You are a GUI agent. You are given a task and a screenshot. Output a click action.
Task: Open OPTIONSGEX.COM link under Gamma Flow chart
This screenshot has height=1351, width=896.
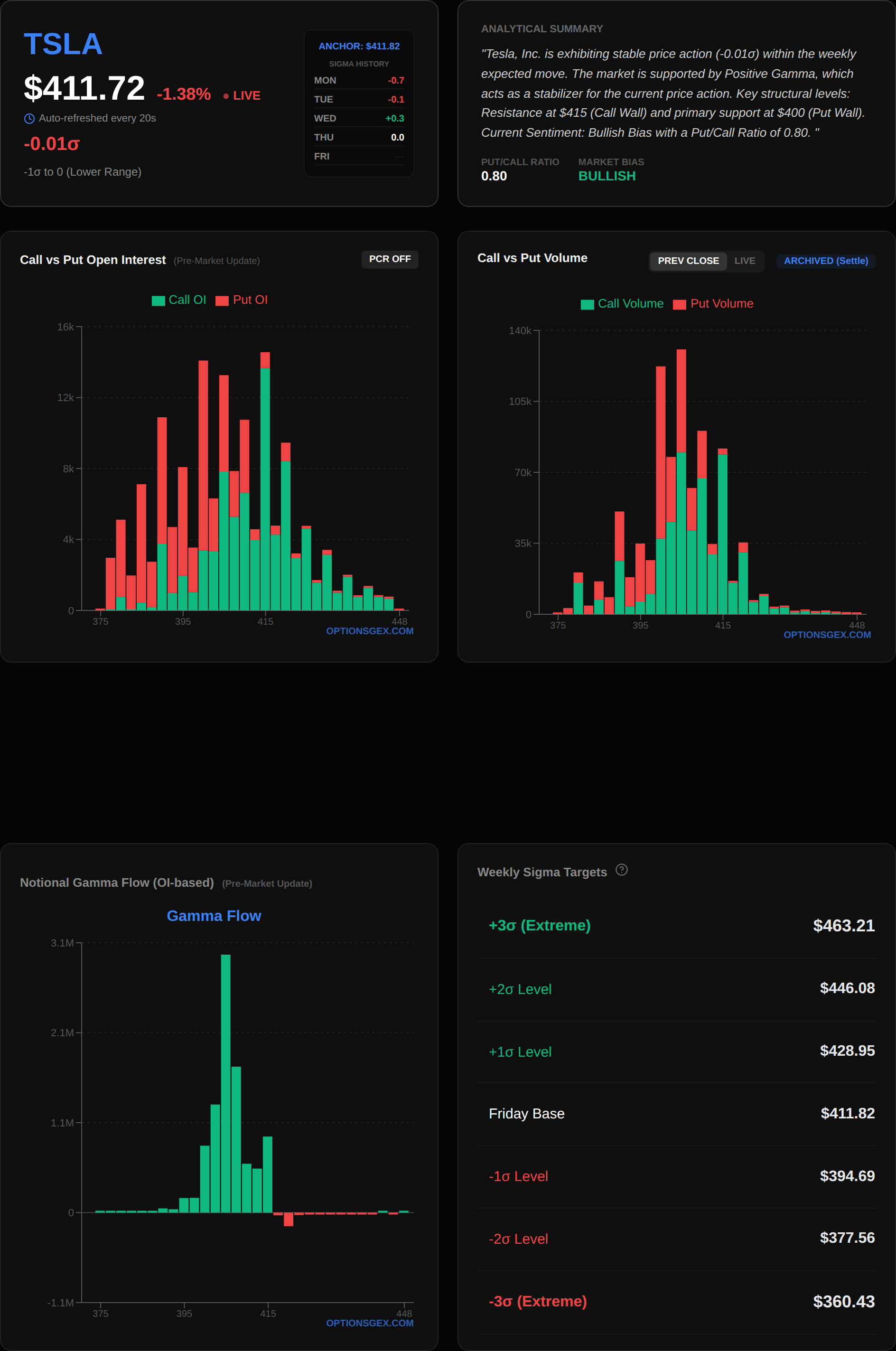(369, 1323)
